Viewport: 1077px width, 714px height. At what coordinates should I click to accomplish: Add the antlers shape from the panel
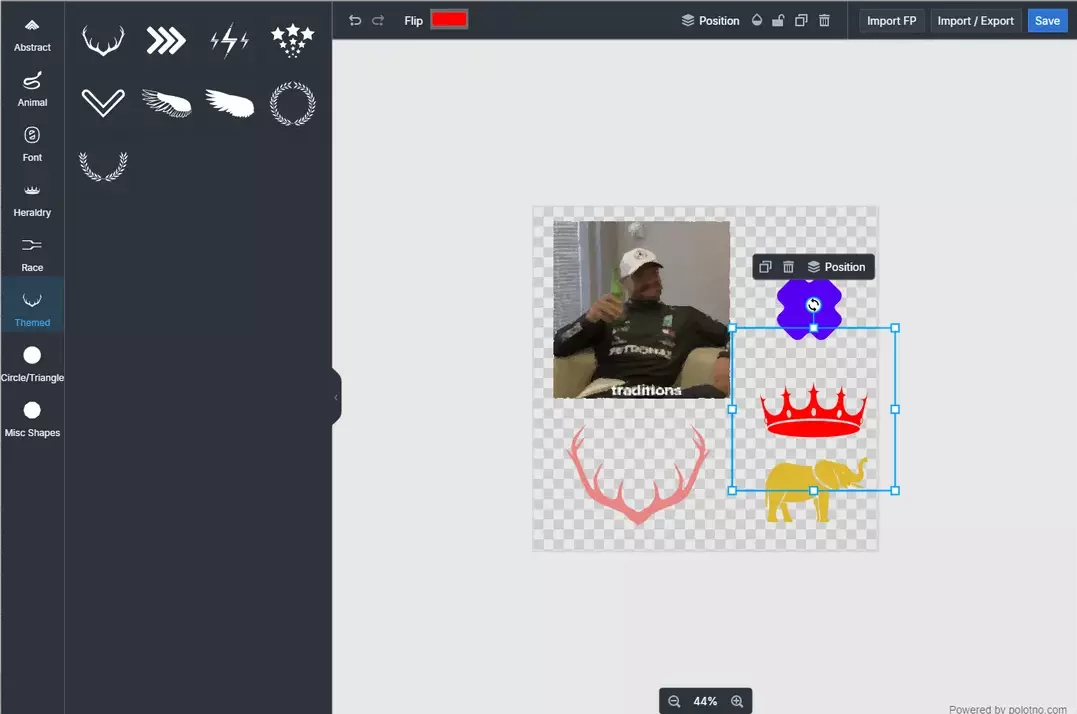103,41
